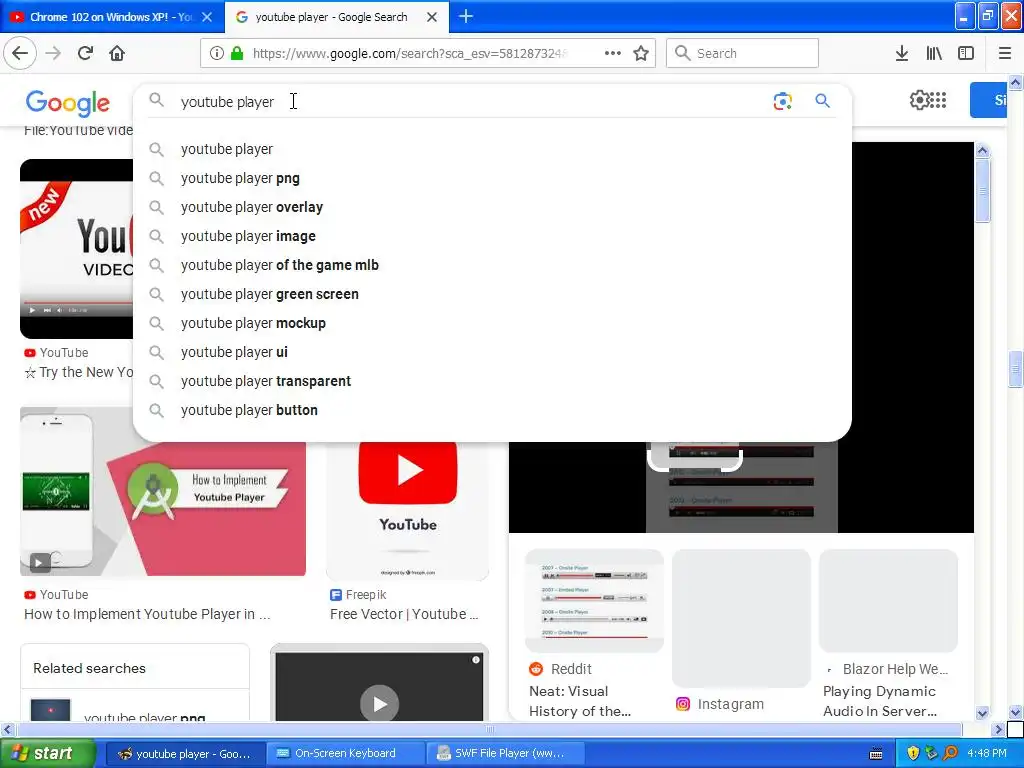Bookmark this page with the star icon
Screen dimensions: 1024x768
coord(641,53)
